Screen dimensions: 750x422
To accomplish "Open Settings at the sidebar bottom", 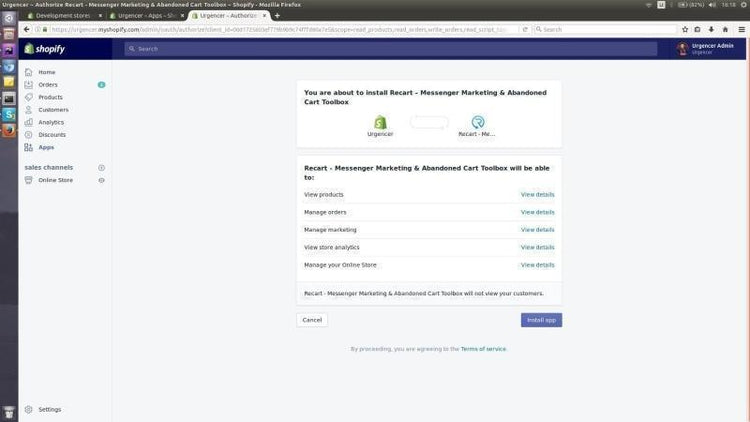I will [50, 410].
